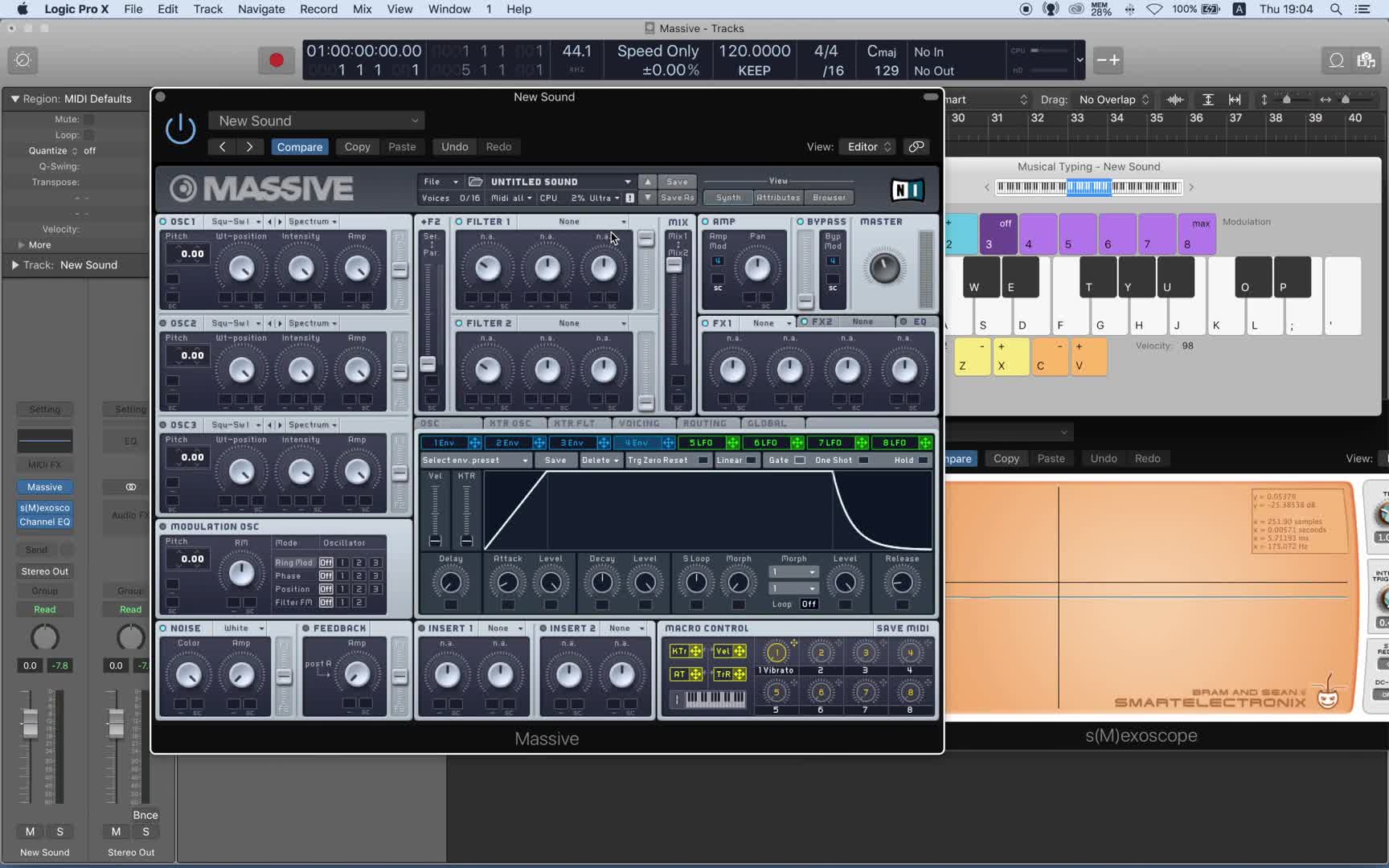Expand the Track New Sound disclosure triangle
This screenshot has height=868, width=1389.
14,265
